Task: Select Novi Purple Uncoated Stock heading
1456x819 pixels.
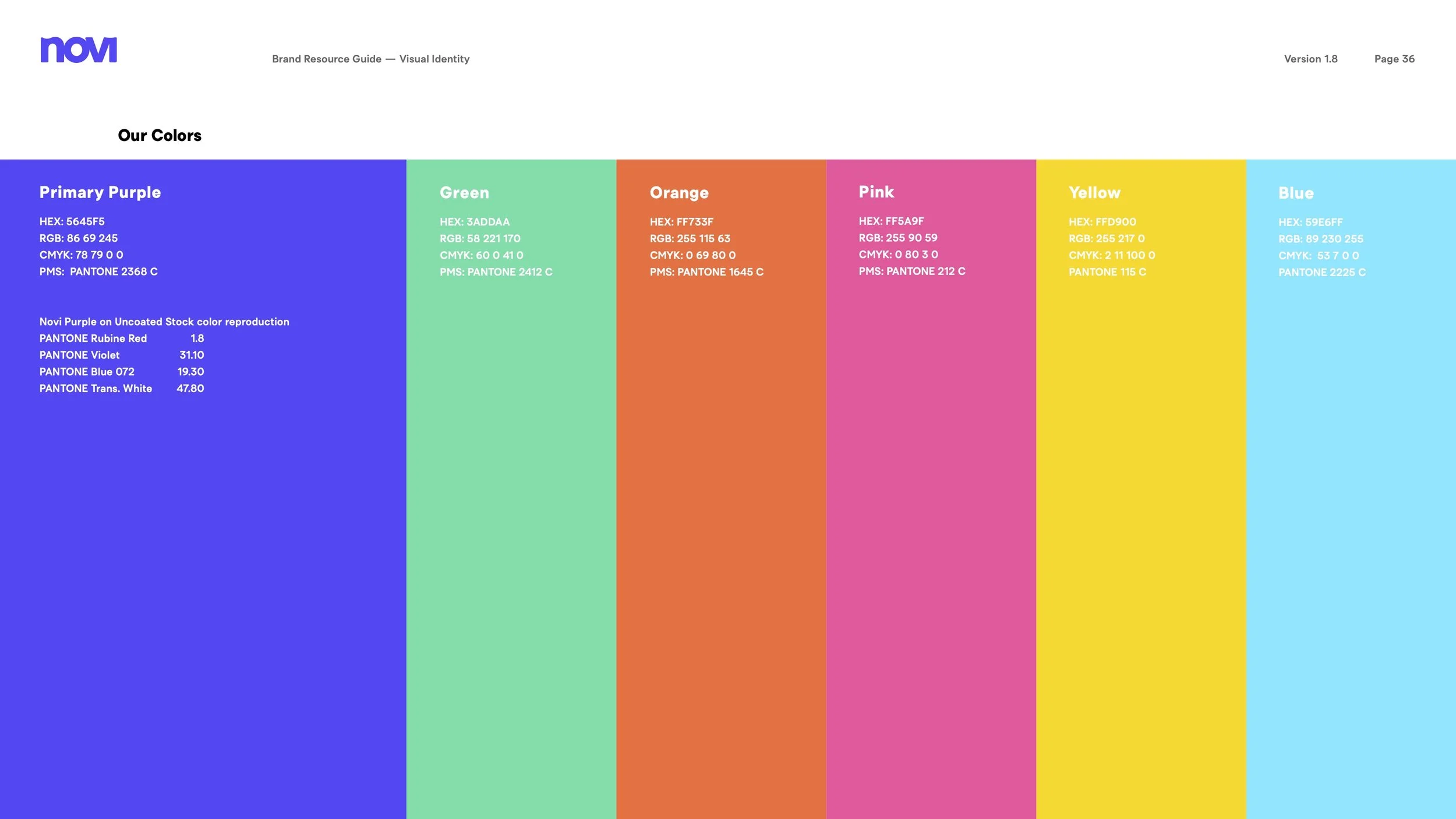Action: [164, 322]
